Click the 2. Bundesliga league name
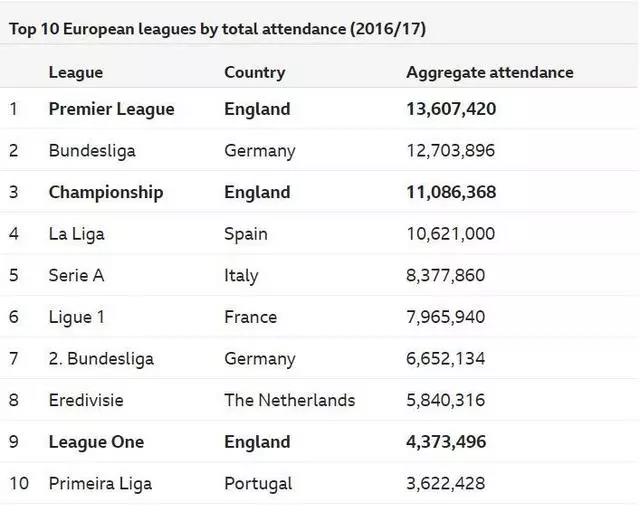 tap(101, 358)
